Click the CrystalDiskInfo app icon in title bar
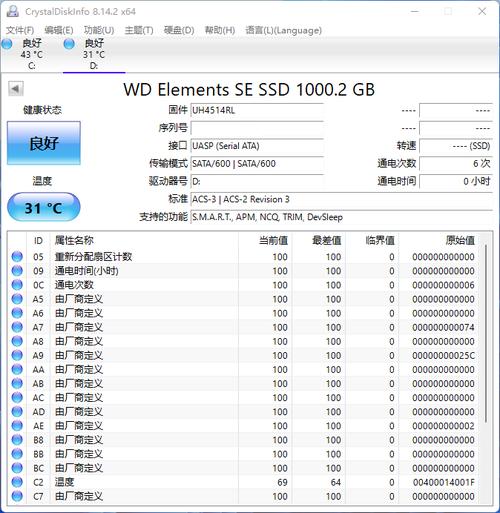500x513 pixels. point(13,11)
